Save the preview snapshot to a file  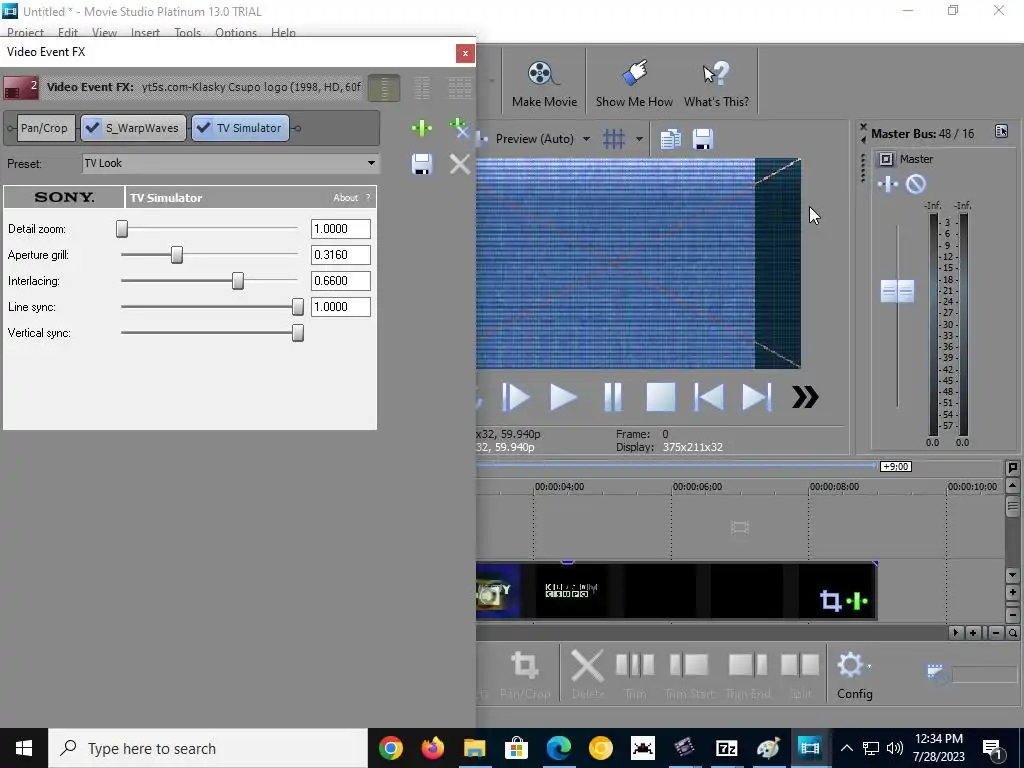[x=703, y=138]
